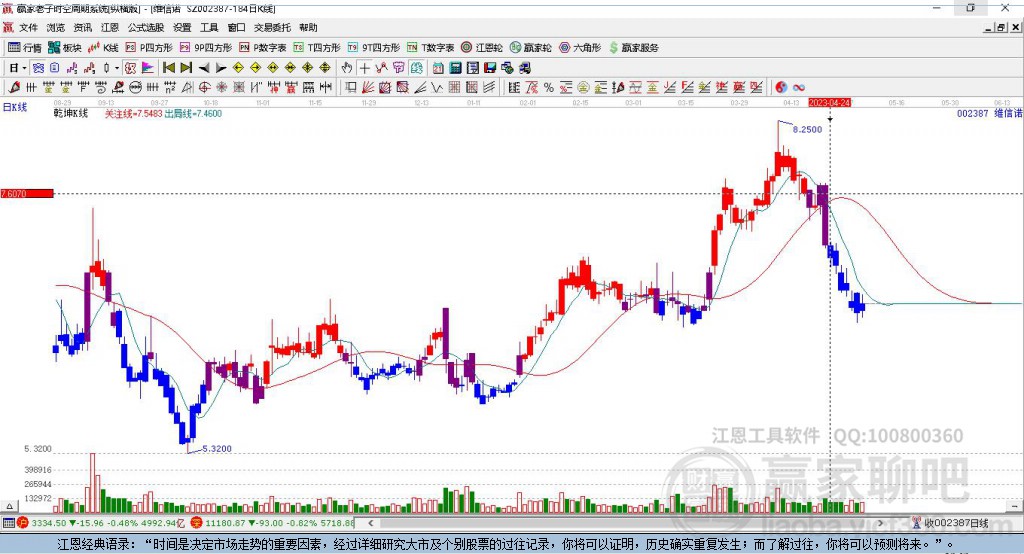Jump to first bar with skip-back icon
The height and width of the screenshot is (554, 1024).
point(168,68)
